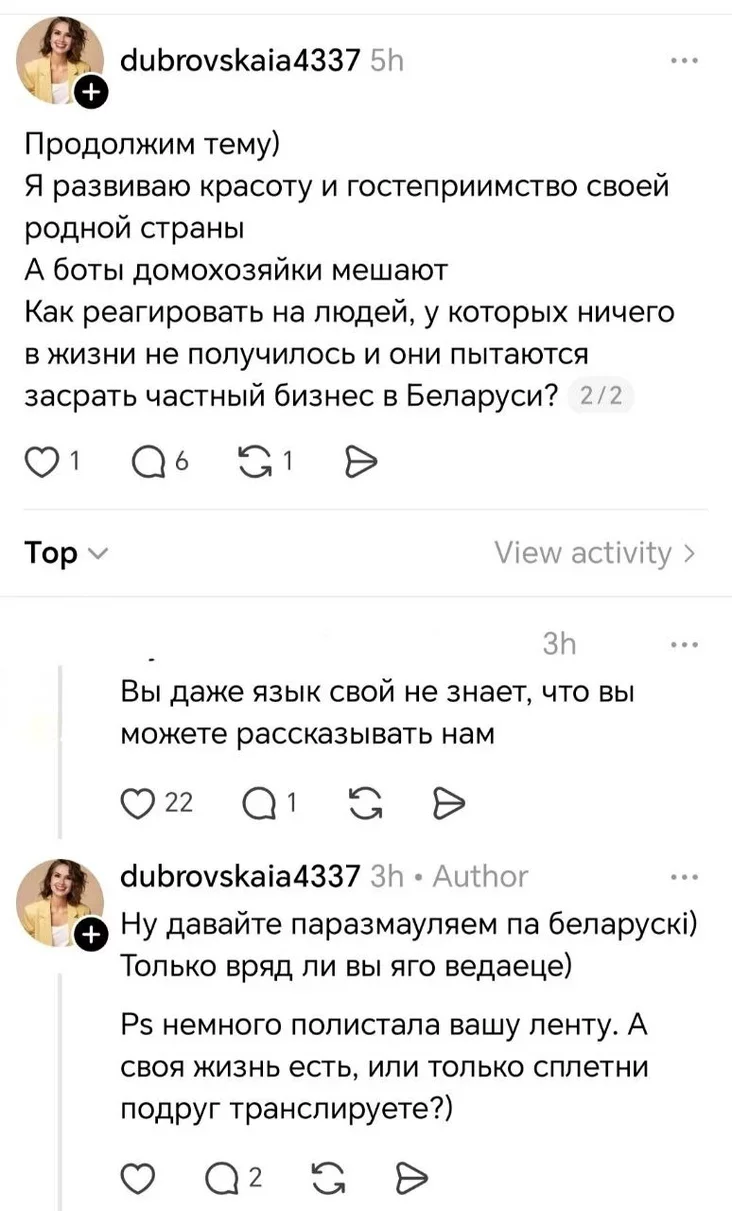This screenshot has height=1211, width=732.
Task: Open more options for the main post
Action: tap(684, 62)
